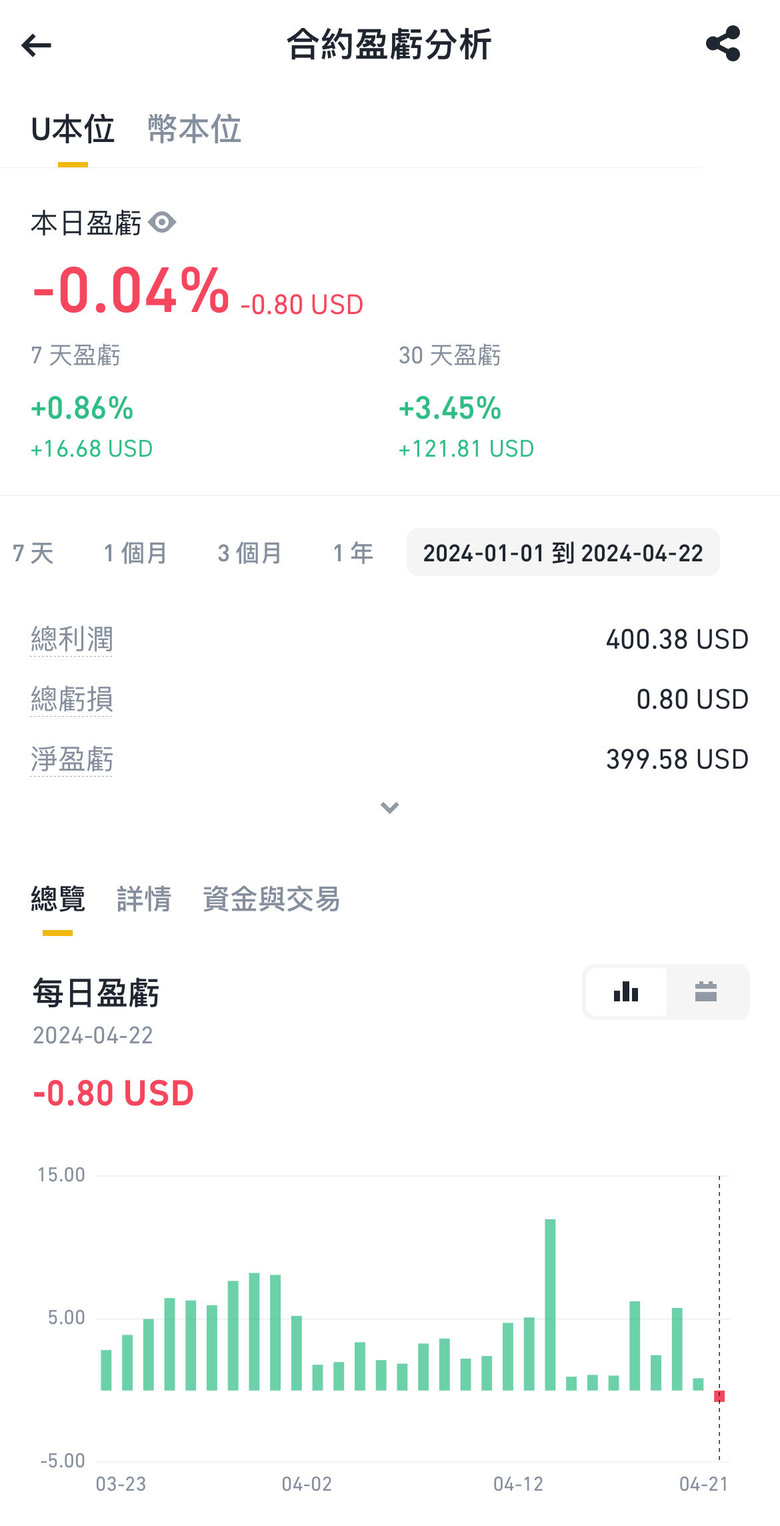Switch to bar chart view
The width and height of the screenshot is (780, 1526).
click(626, 992)
